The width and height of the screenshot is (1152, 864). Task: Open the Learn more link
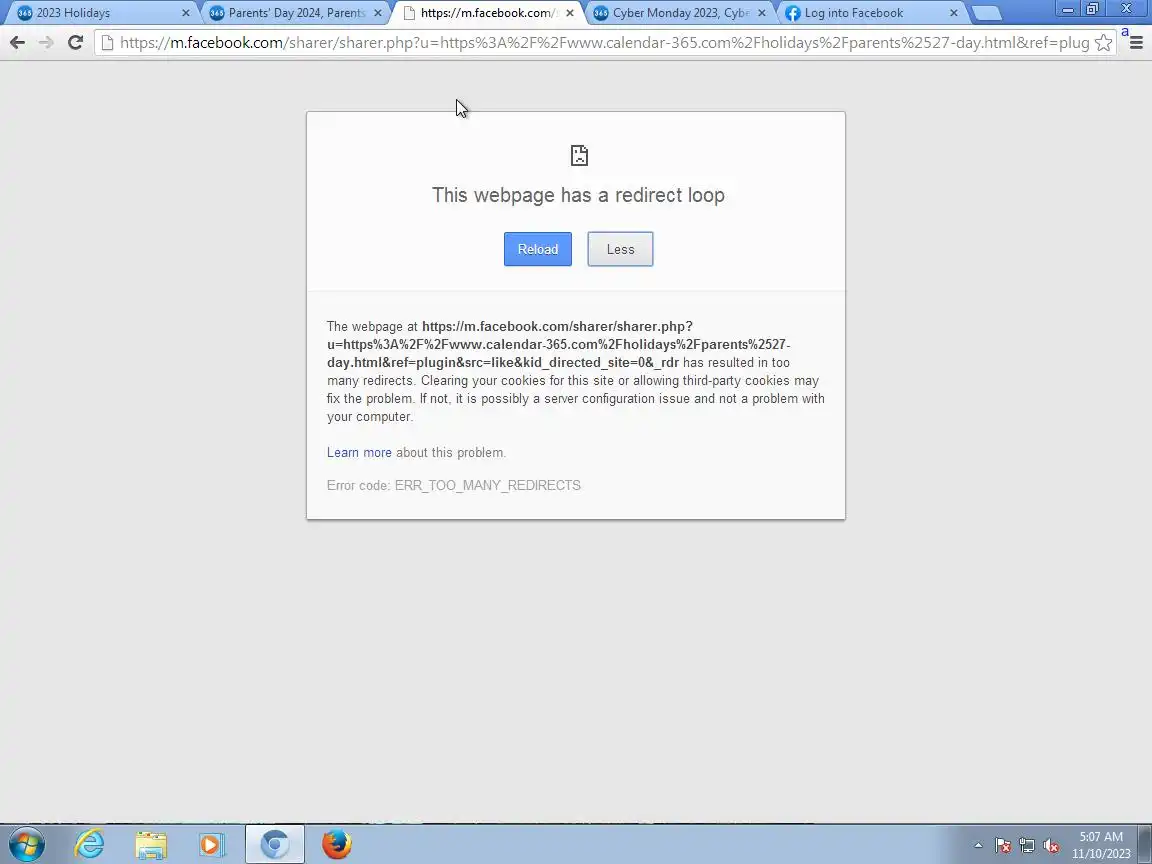coord(359,453)
